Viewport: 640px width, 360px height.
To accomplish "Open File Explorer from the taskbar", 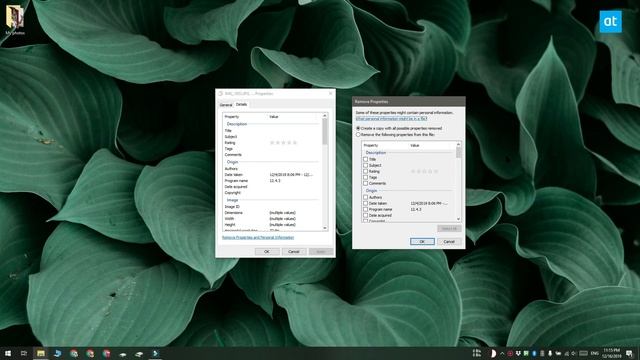I will [40, 353].
